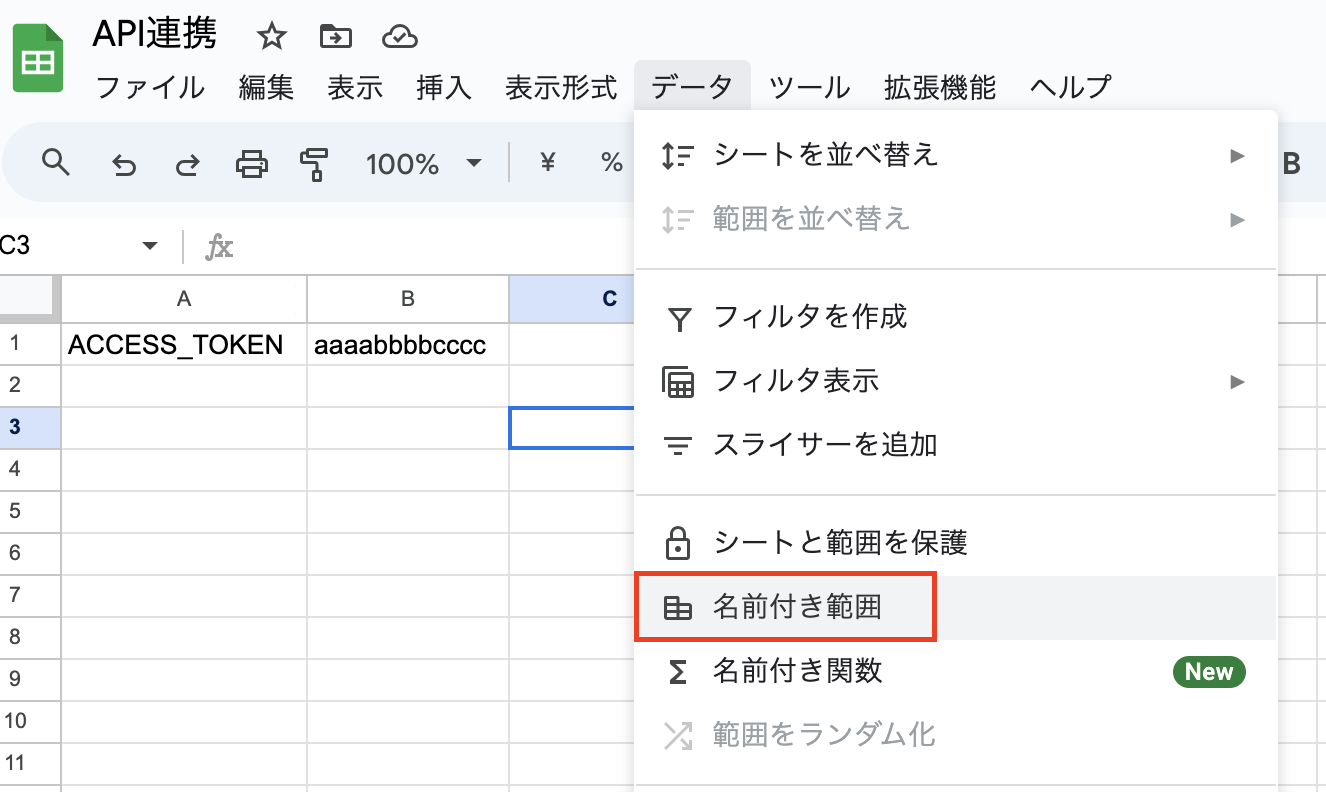Open the 拡張機能 menu
The height and width of the screenshot is (792, 1326).
click(x=940, y=87)
